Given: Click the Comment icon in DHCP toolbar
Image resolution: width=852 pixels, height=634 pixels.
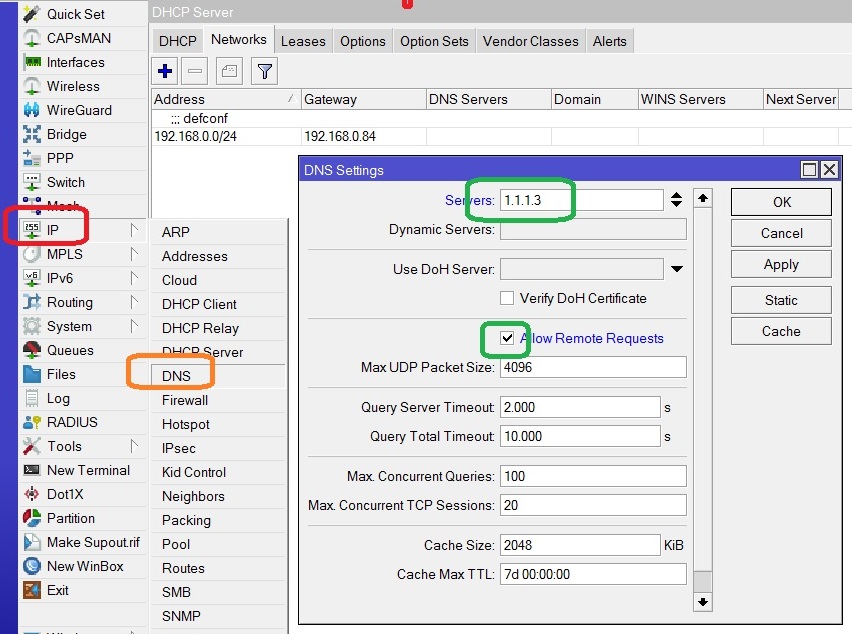Looking at the screenshot, I should point(229,71).
